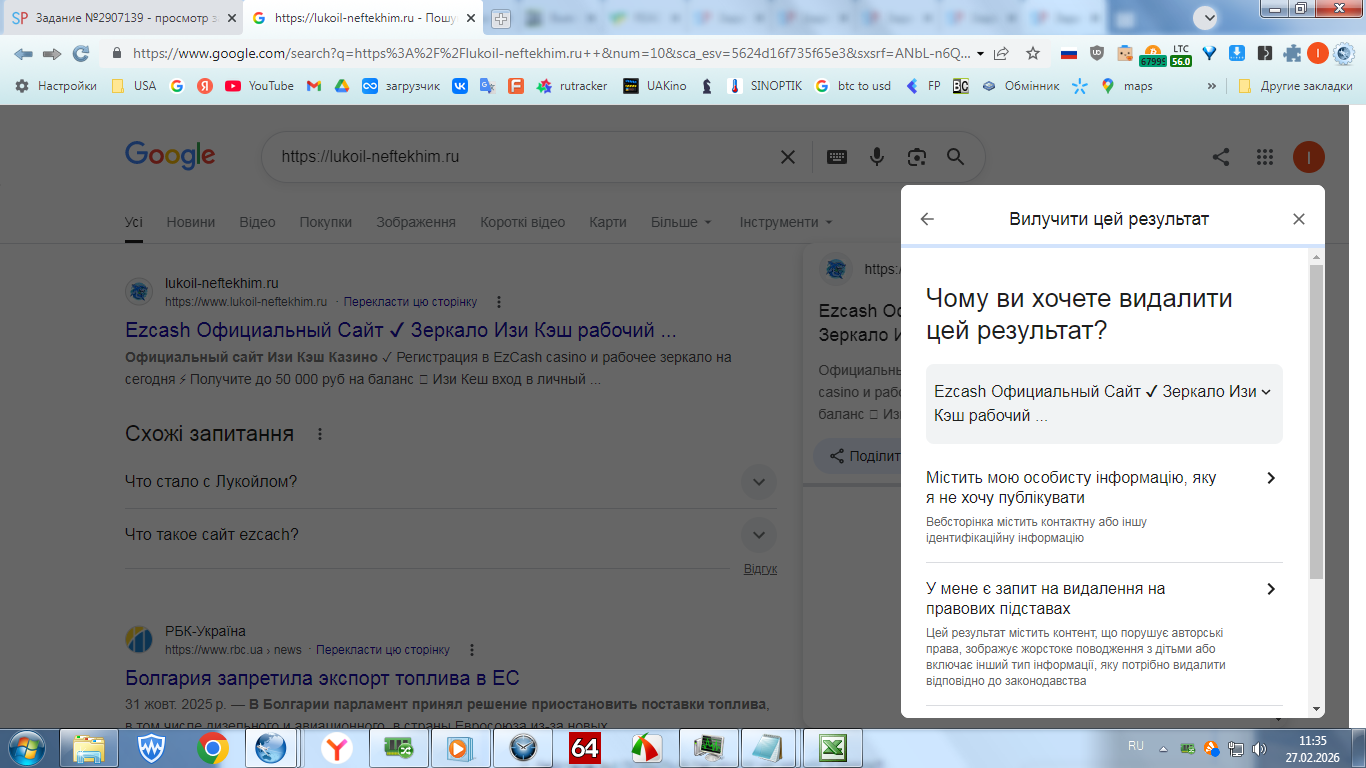Expand 'Что такое сайт ezcach?' question

[758, 535]
